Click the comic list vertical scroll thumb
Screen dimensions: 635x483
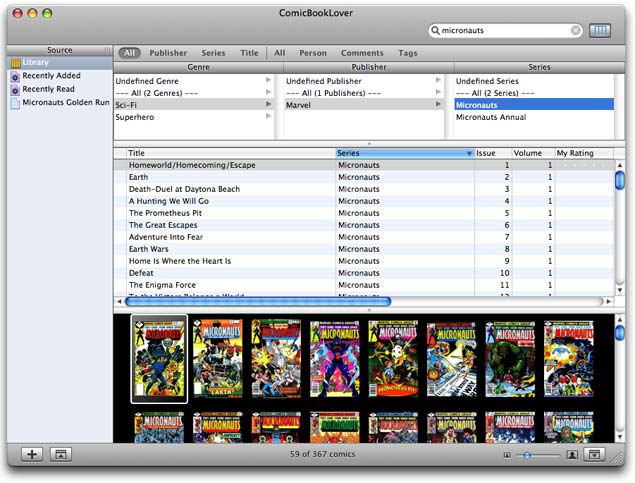619,180
